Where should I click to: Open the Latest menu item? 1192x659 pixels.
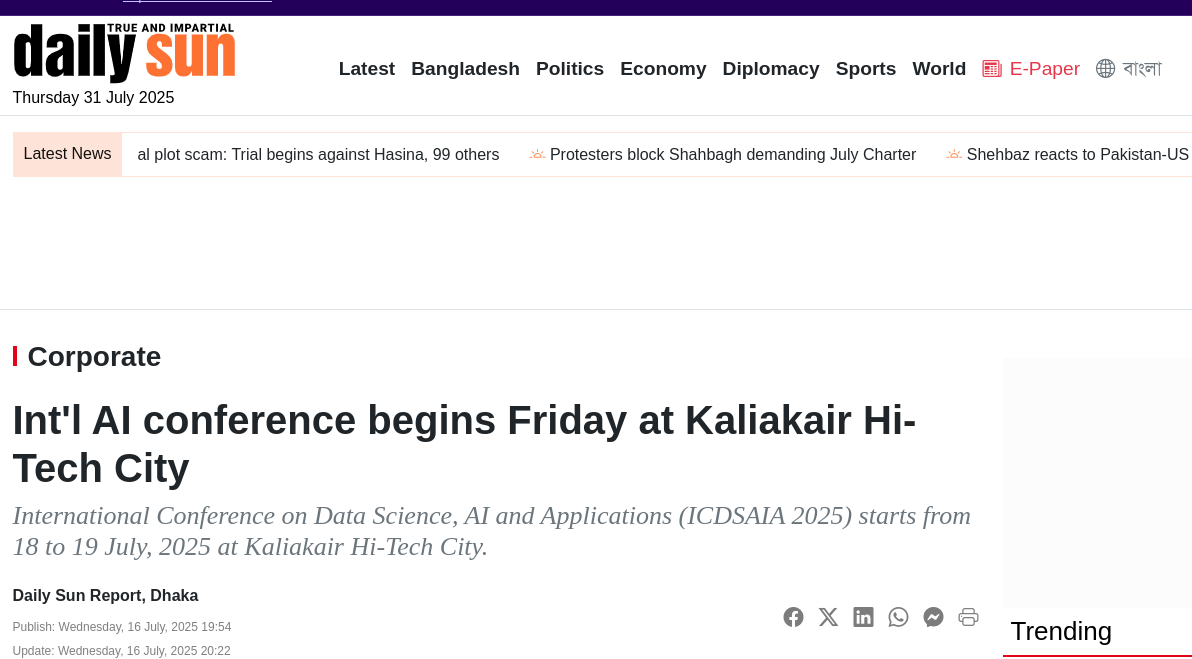[x=366, y=69]
